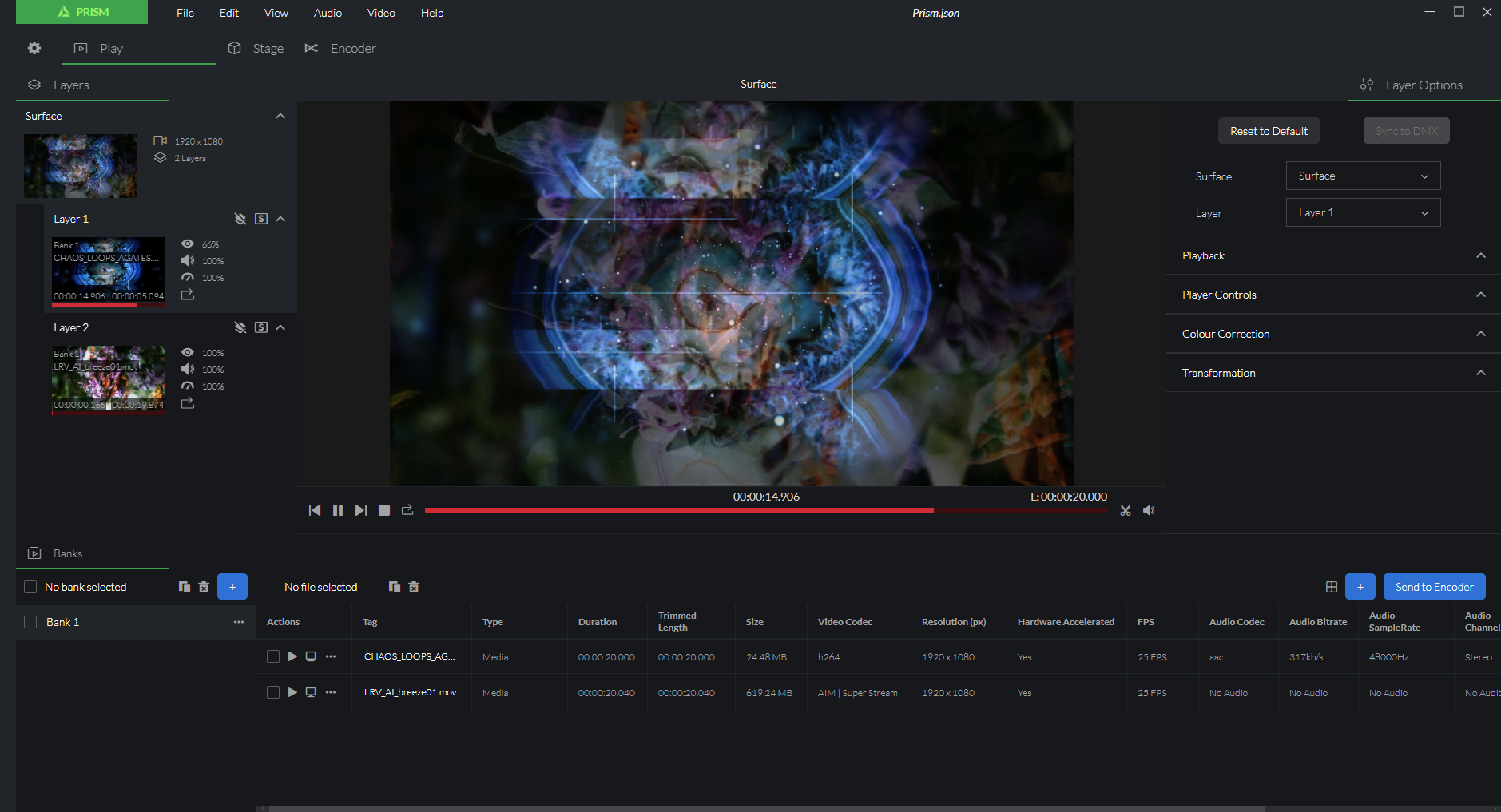This screenshot has height=812, width=1501.
Task: Click Send to Encoder button
Action: coord(1434,587)
